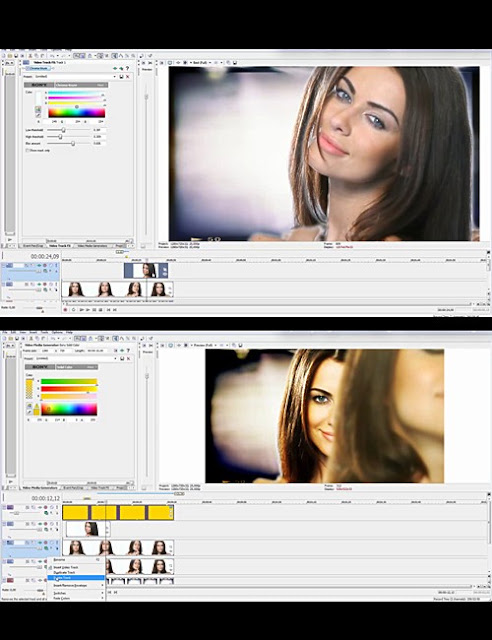Click clip on top track of upper timeline
The width and height of the screenshot is (492, 640).
click(x=146, y=271)
